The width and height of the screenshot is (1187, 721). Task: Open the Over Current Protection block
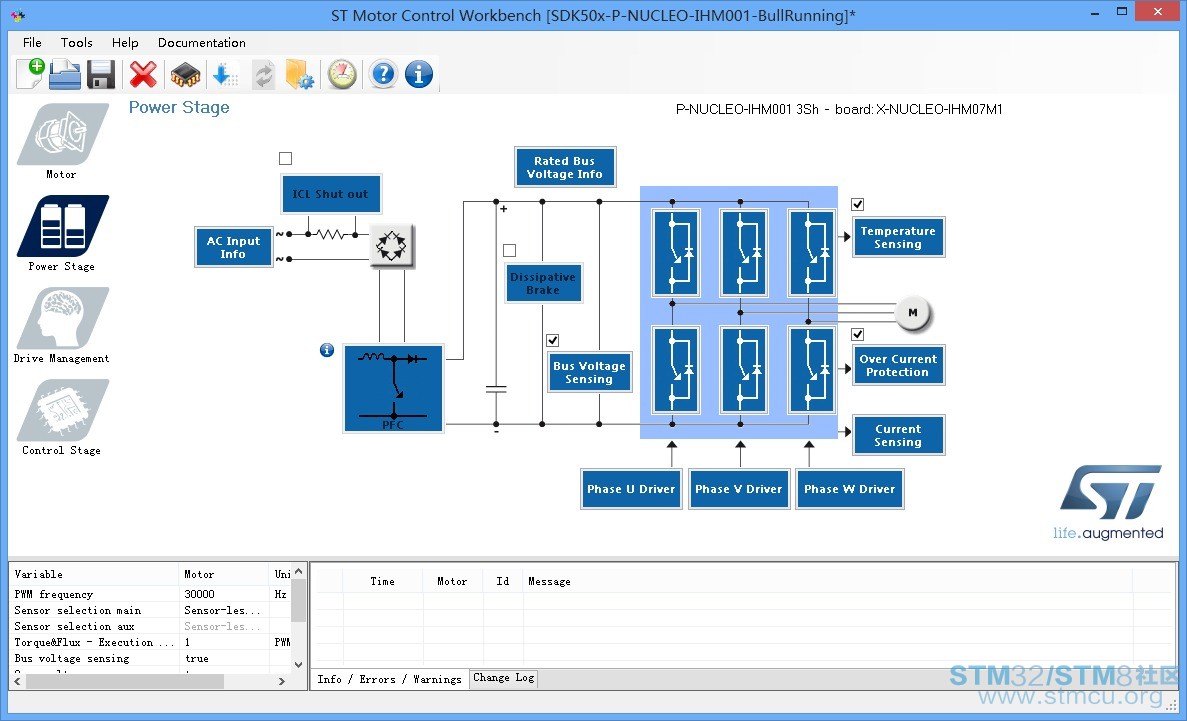pos(899,365)
